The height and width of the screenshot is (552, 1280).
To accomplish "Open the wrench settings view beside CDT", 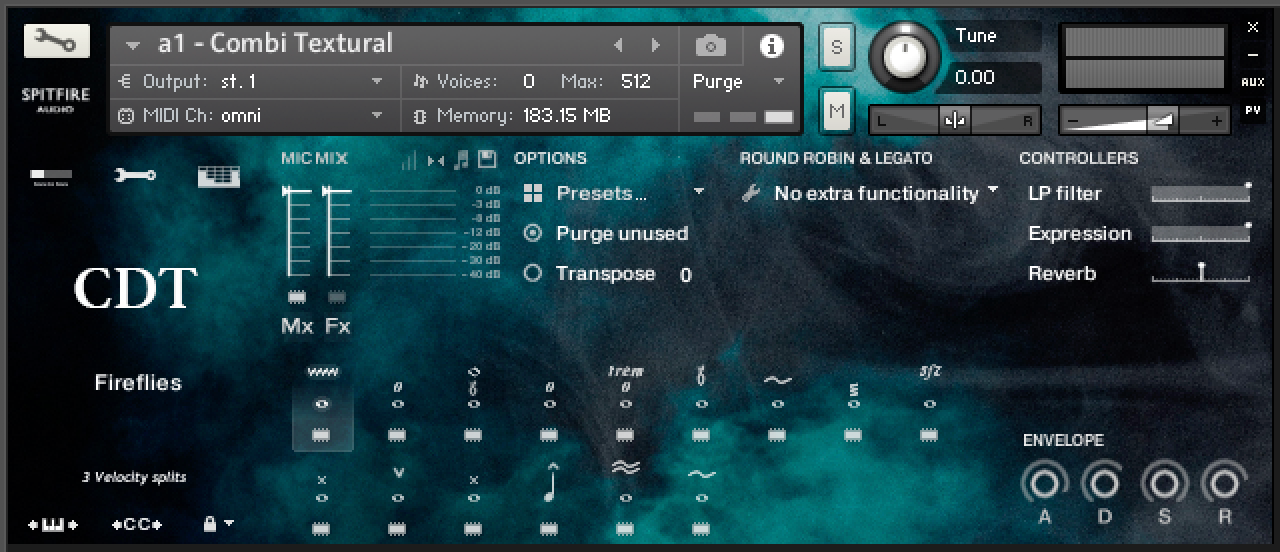I will (134, 176).
